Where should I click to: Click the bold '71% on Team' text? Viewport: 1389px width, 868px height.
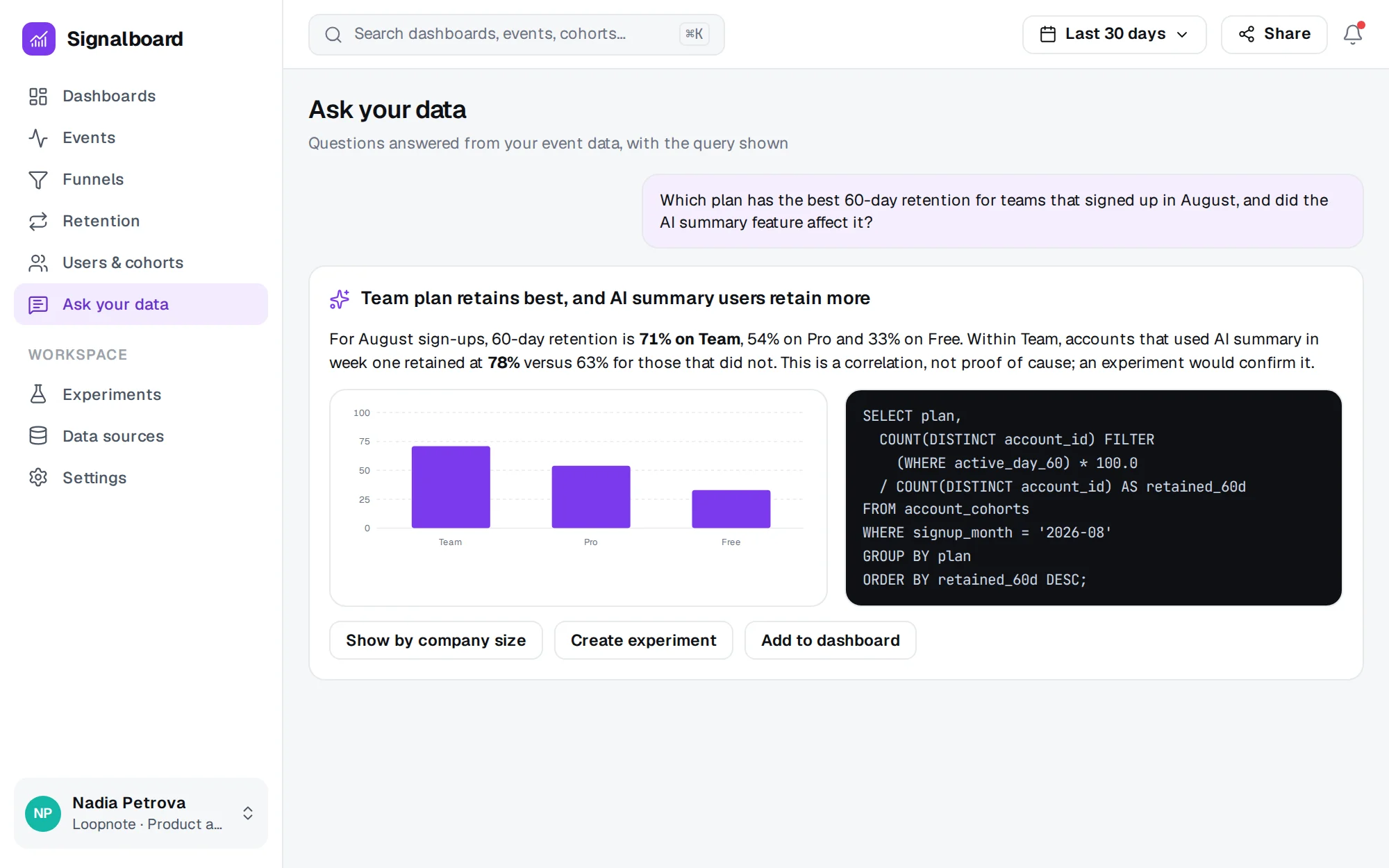(690, 339)
